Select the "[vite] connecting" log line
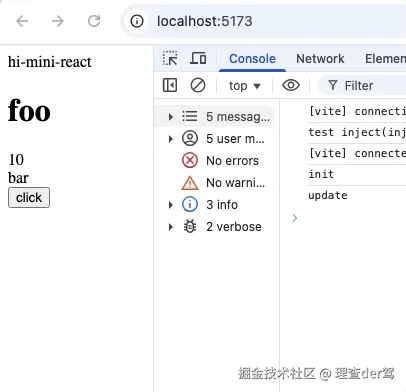This screenshot has height=392, width=406. point(357,111)
